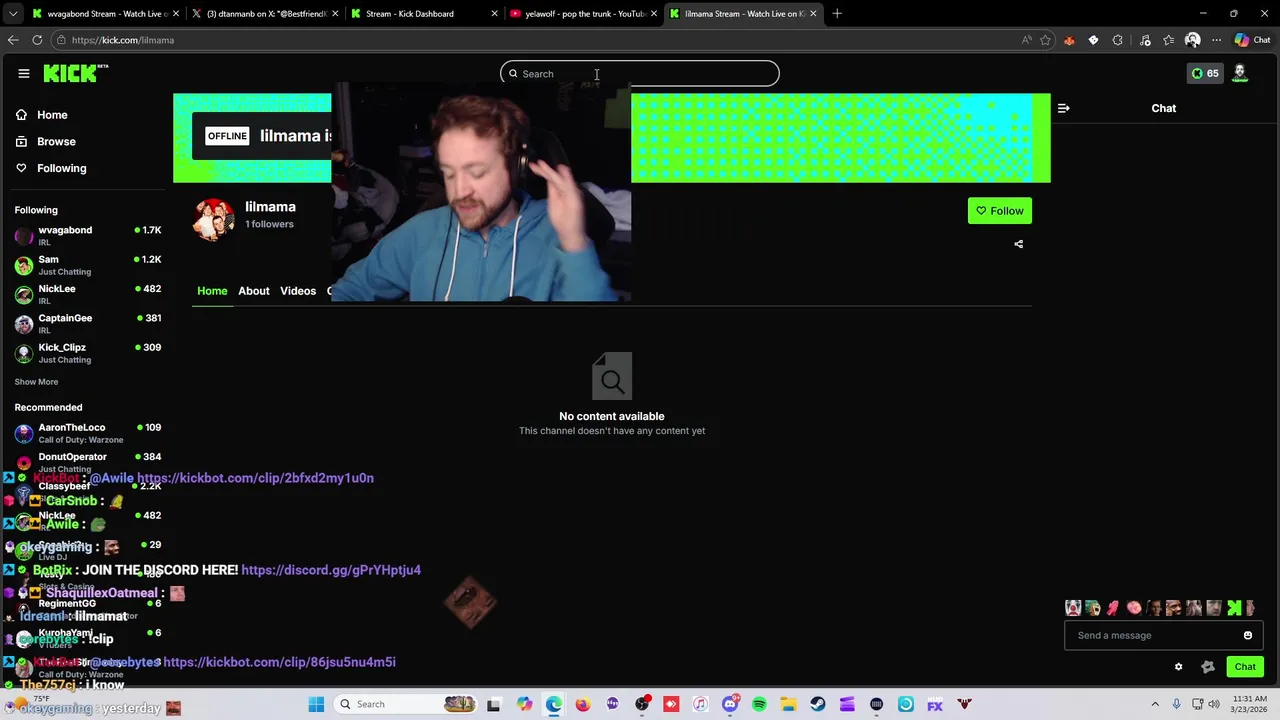Image resolution: width=1280 pixels, height=720 pixels.
Task: Toggle the read aloud icon in the address bar
Action: click(1026, 40)
